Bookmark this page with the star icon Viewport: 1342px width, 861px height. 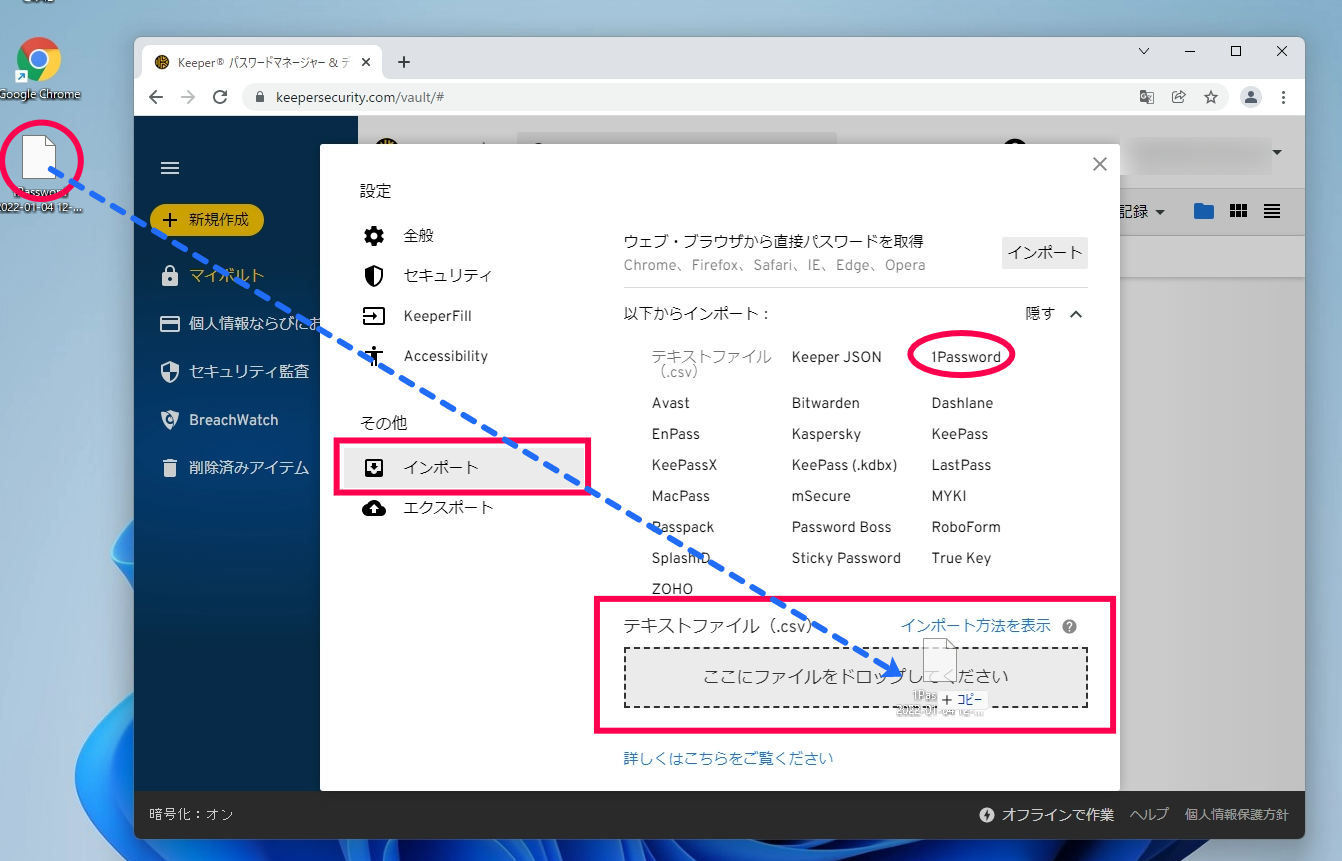1211,97
